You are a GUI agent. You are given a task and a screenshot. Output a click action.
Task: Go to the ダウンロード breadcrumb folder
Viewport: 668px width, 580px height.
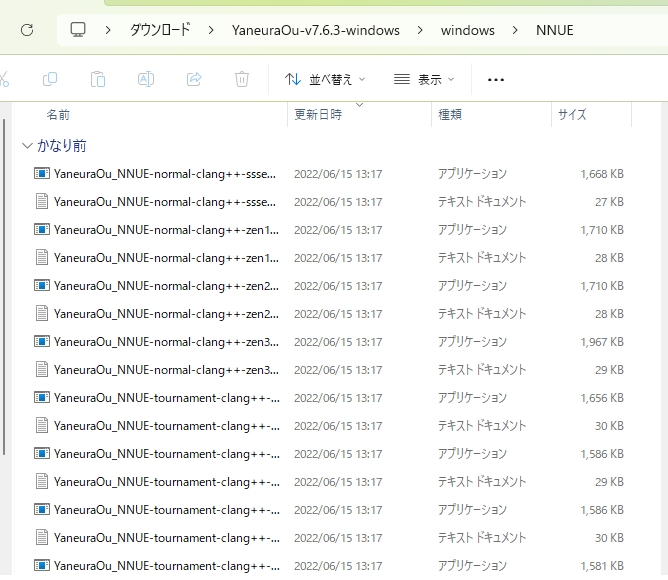(160, 30)
